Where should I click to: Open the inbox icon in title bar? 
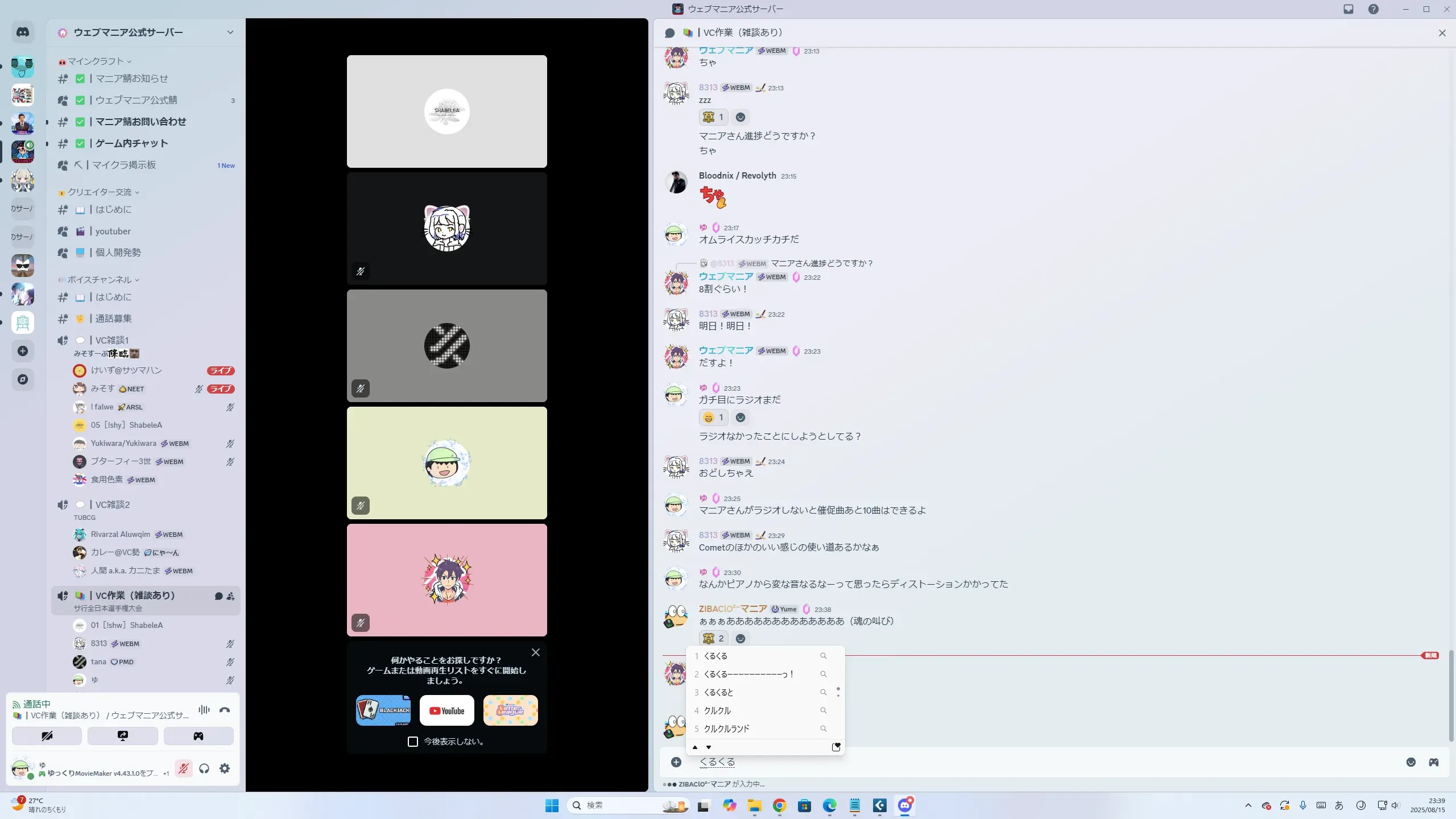point(1349,9)
